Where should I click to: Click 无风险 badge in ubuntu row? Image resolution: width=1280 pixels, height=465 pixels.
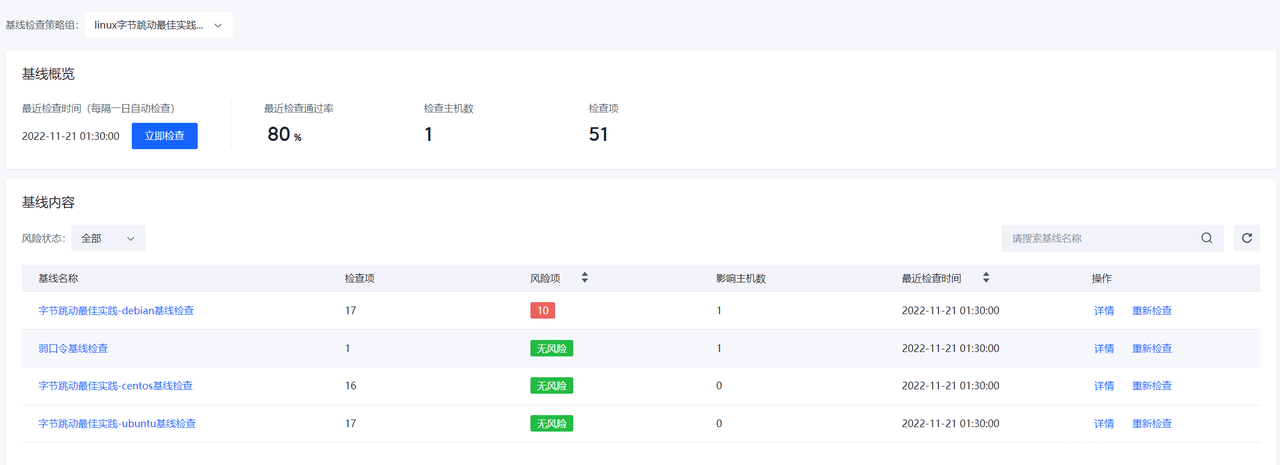point(551,424)
